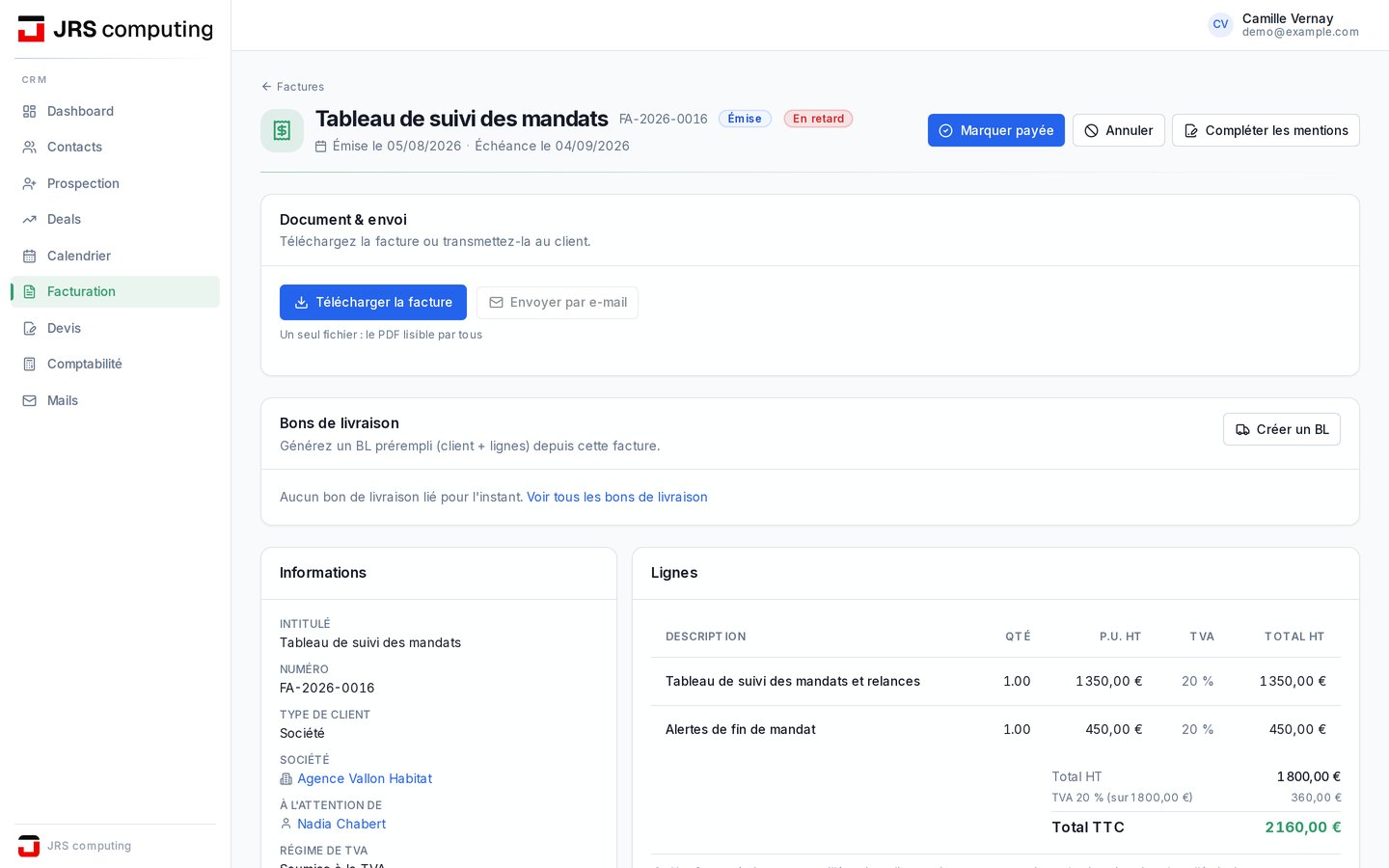This screenshot has height=868, width=1389.
Task: Click the Comptabilité calculator icon
Action: coord(30,364)
